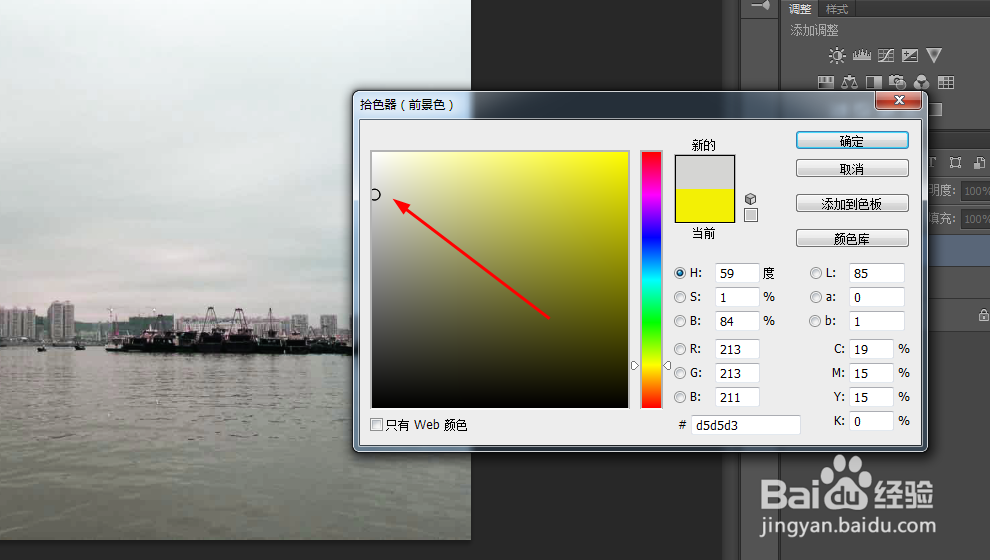
Task: Click the S value field showing 1
Action: 737,297
